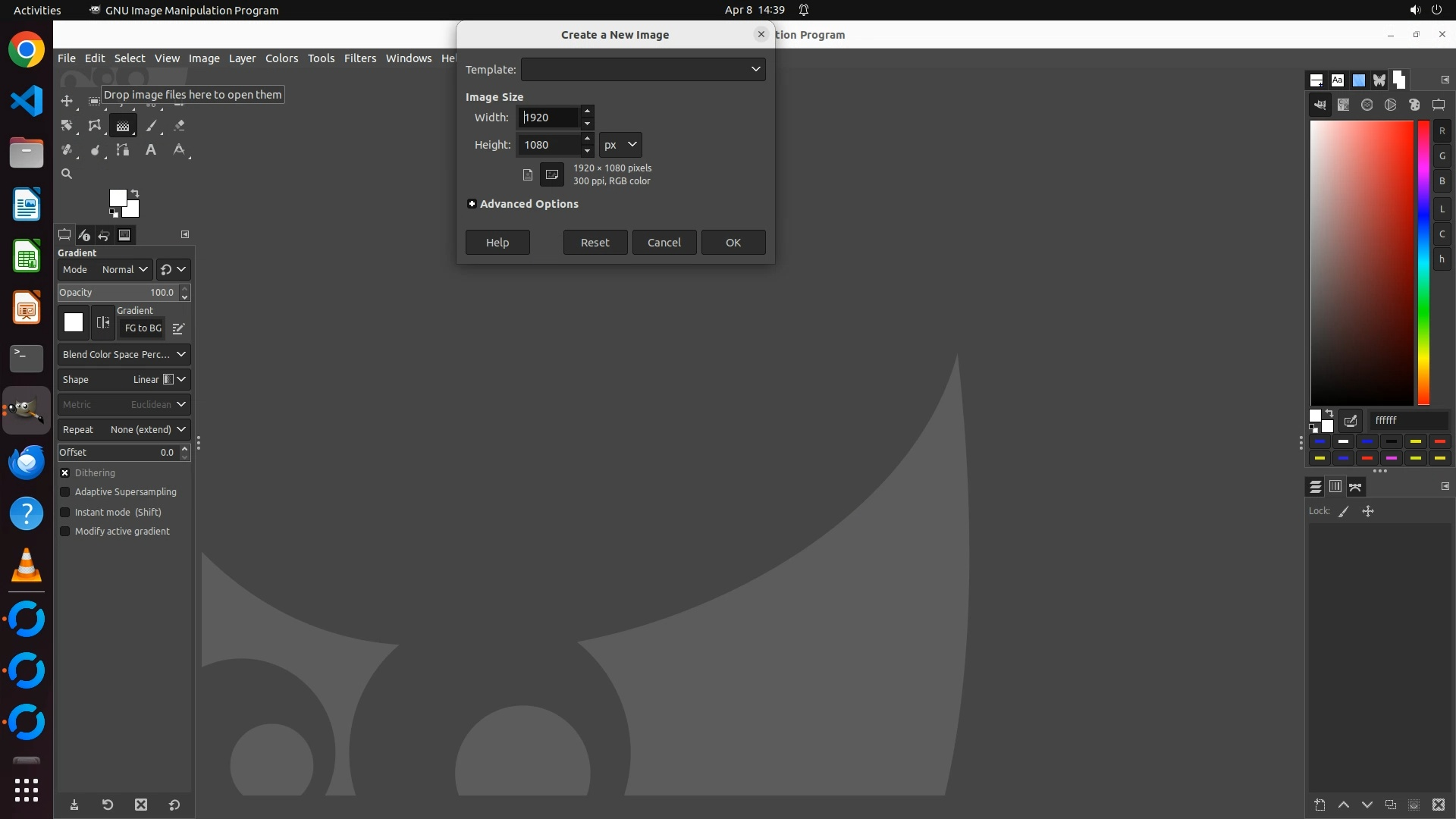The width and height of the screenshot is (1456, 819).
Task: Select the Paths tool
Action: click(x=123, y=150)
